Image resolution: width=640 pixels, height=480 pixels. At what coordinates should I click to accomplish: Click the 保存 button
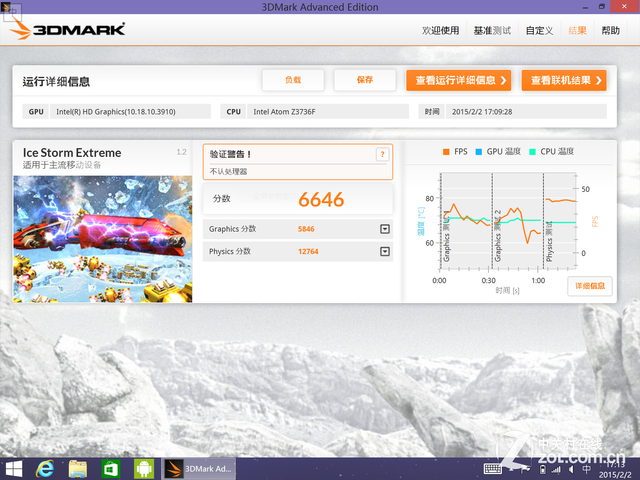click(365, 80)
